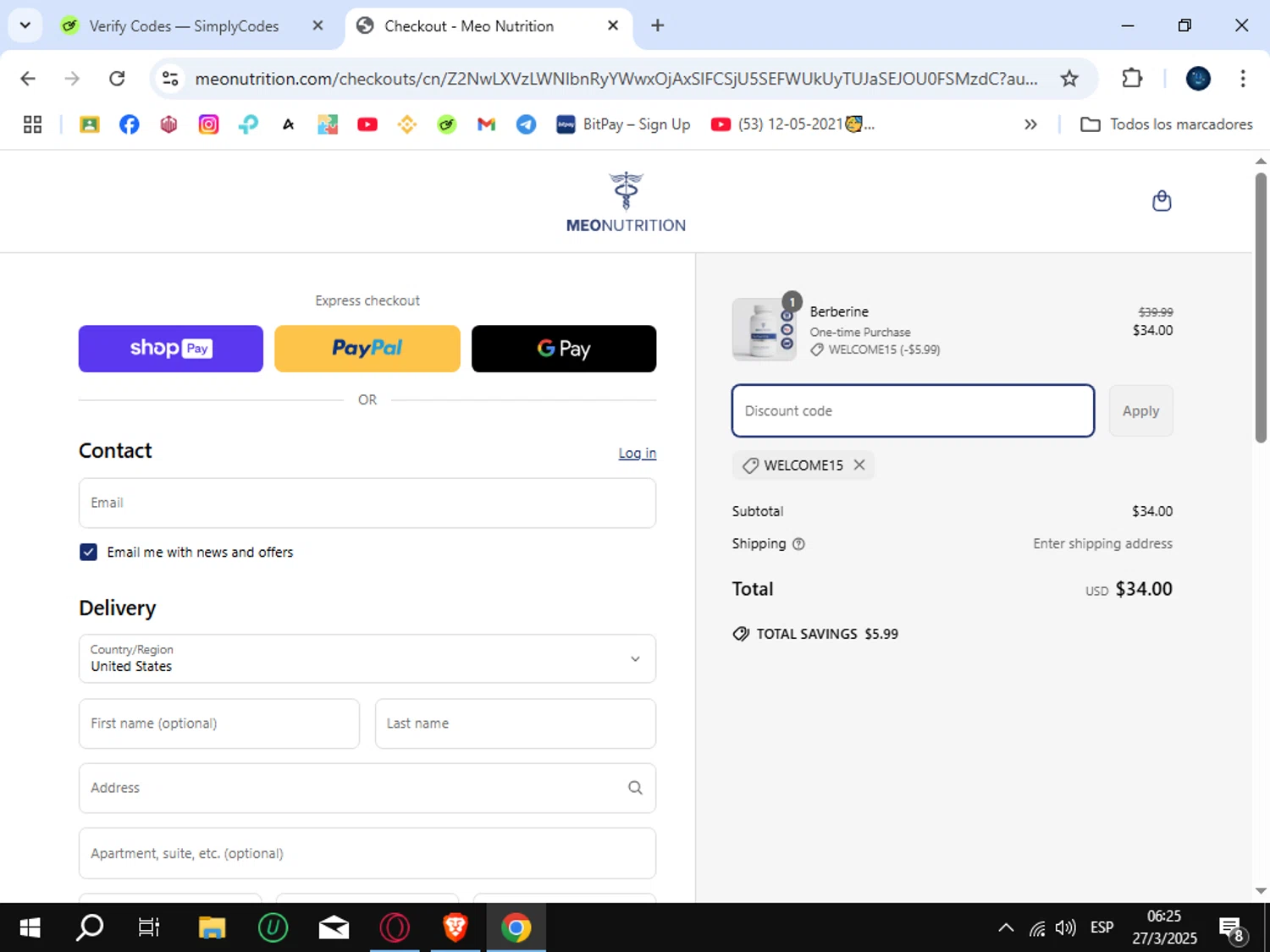Expand the Country/Region dropdown
This screenshot has width=1270, height=952.
(x=367, y=658)
